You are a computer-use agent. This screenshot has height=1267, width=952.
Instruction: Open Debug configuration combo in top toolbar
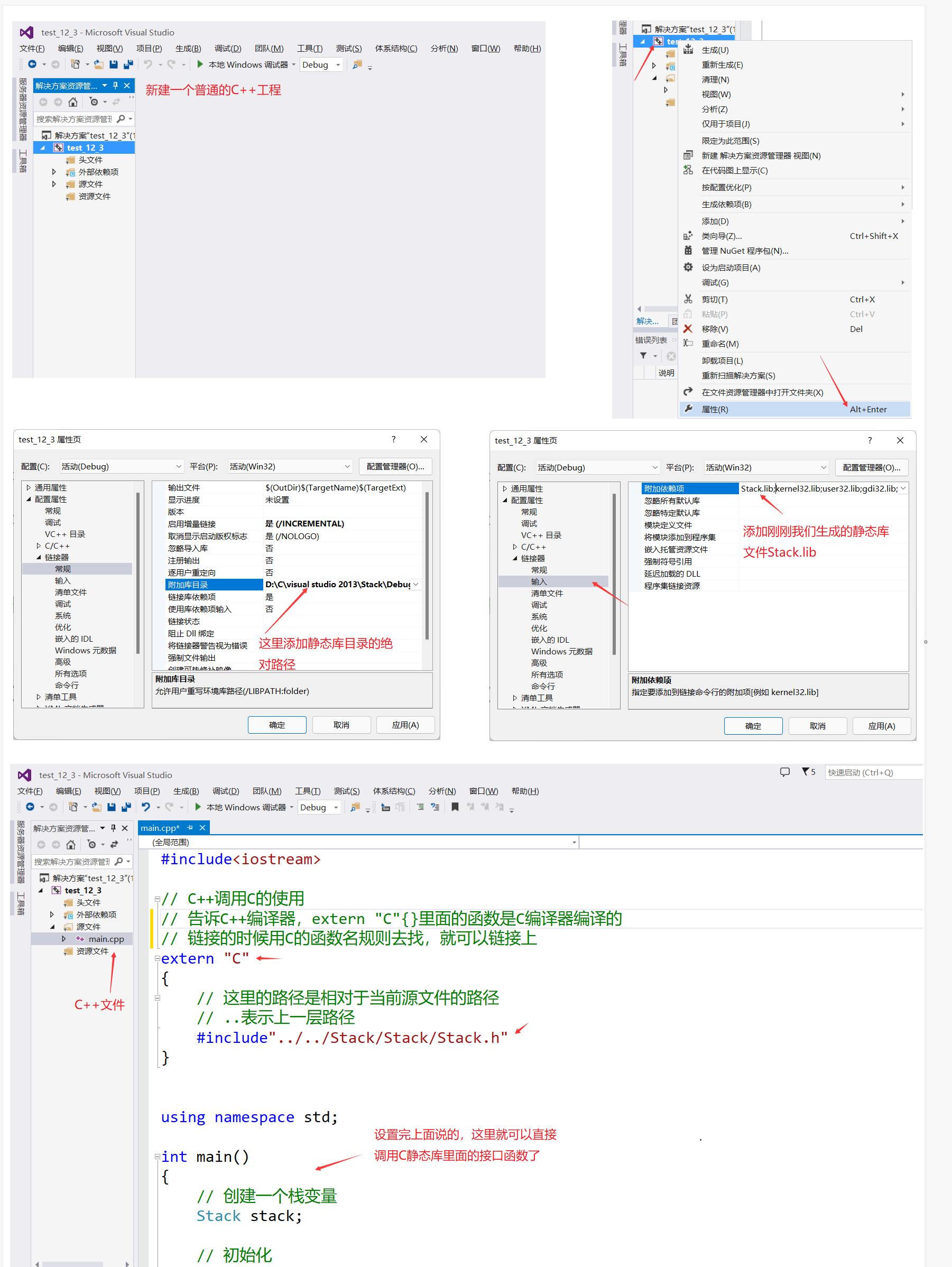tap(321, 64)
